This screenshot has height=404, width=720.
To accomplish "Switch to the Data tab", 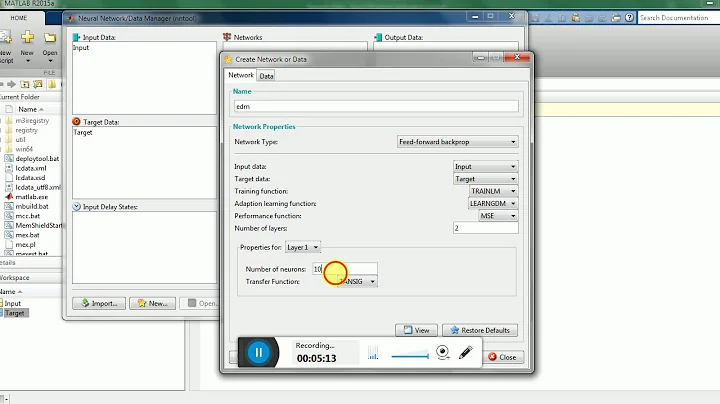I will (x=266, y=76).
